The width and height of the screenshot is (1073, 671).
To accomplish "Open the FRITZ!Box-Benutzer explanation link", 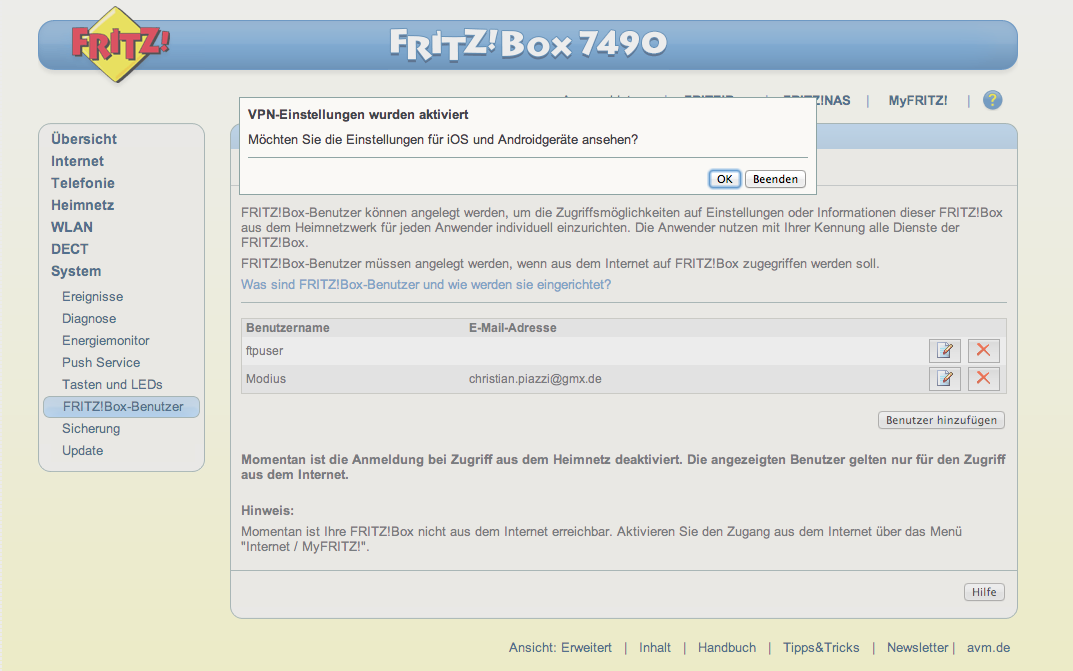I will coord(426,285).
